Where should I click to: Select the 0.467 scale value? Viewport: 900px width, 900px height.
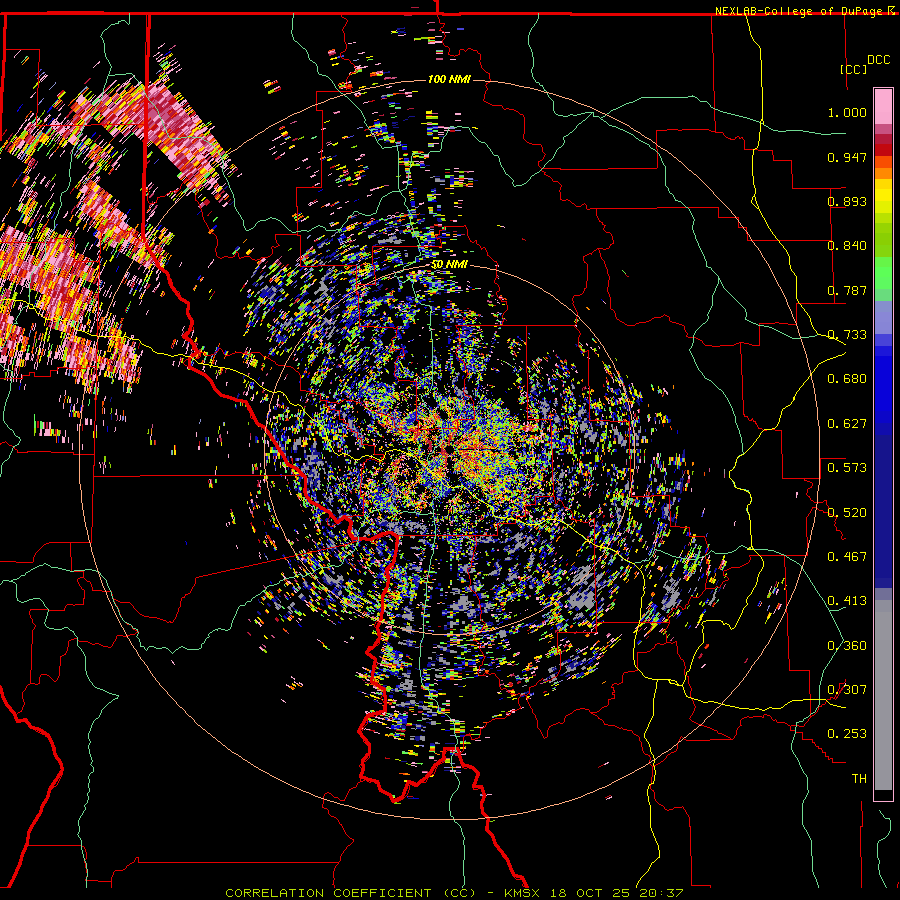coord(847,557)
